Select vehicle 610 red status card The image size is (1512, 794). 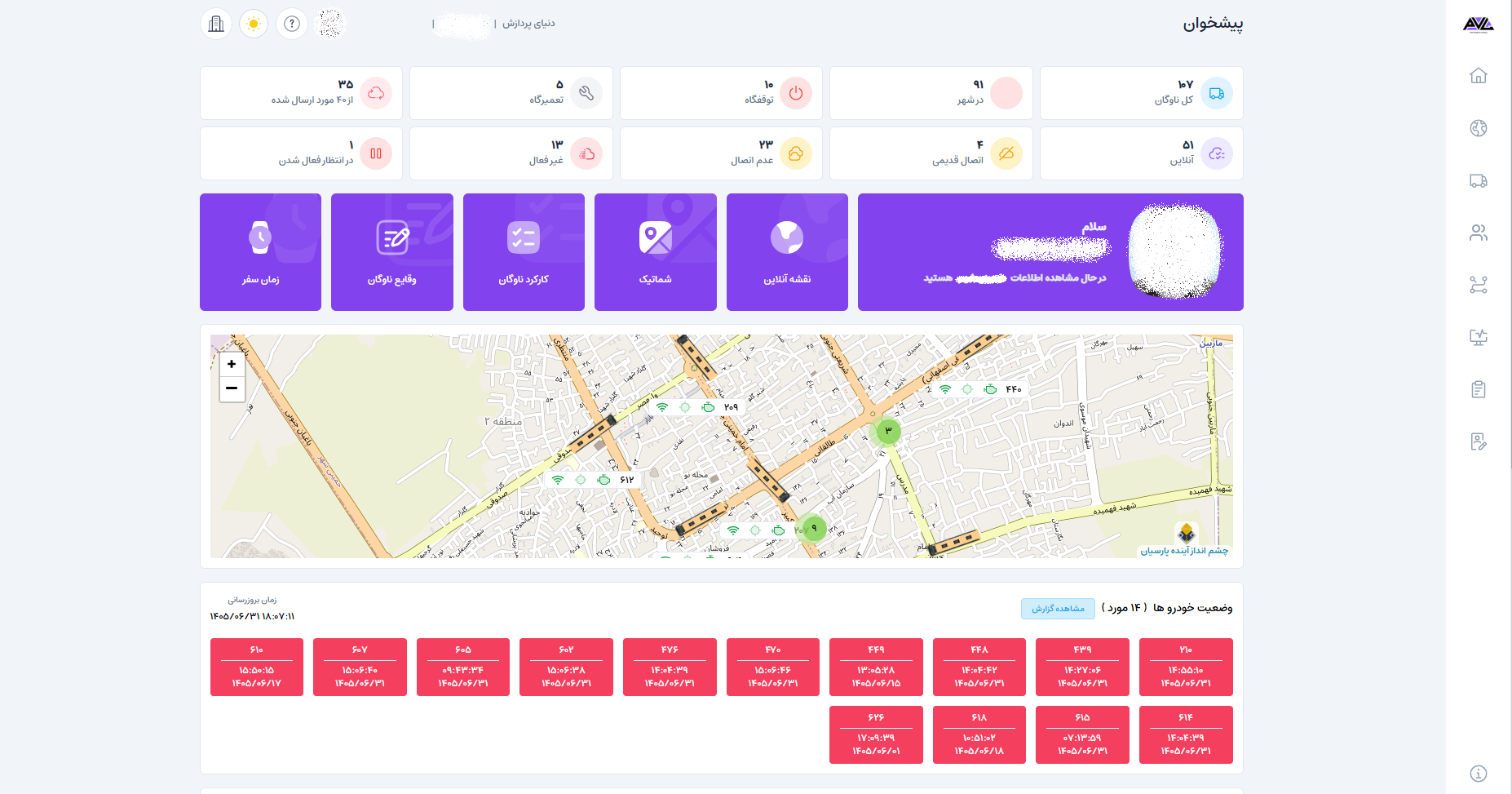(257, 667)
